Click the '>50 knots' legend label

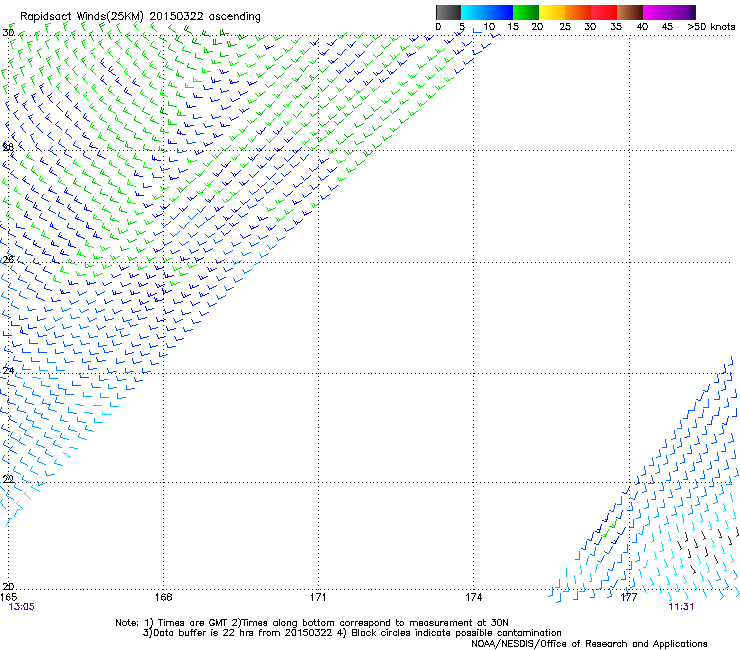click(711, 27)
